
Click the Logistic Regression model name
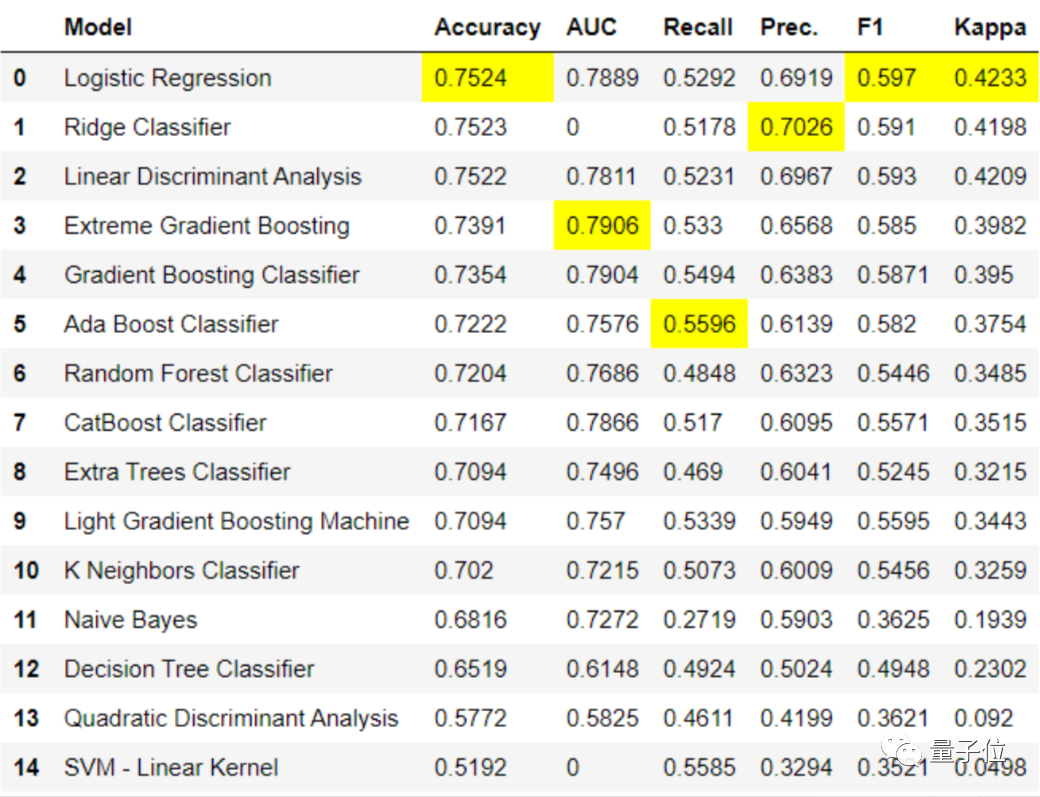(167, 78)
